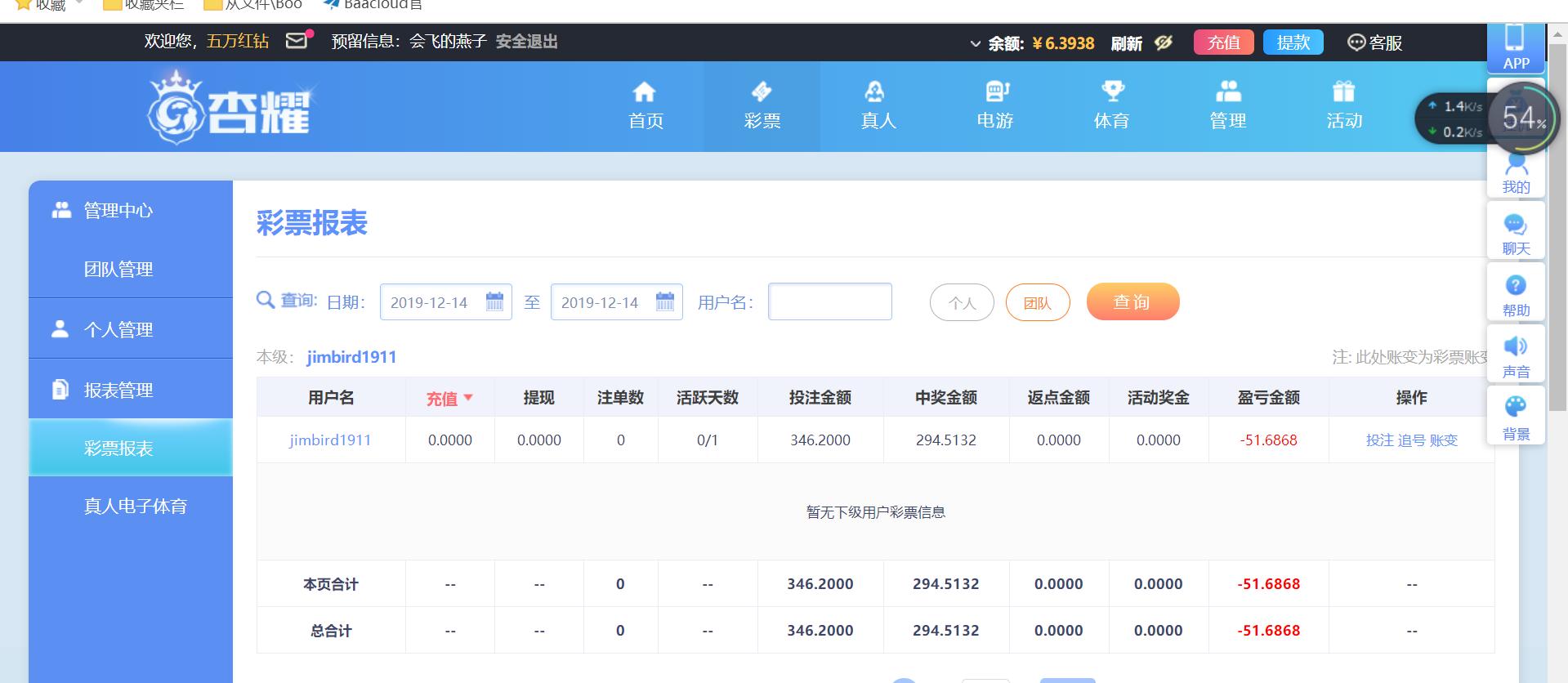Screen dimensions: 1568x683
Task: Open the 活动 gift promotions icon
Action: click(x=1343, y=92)
